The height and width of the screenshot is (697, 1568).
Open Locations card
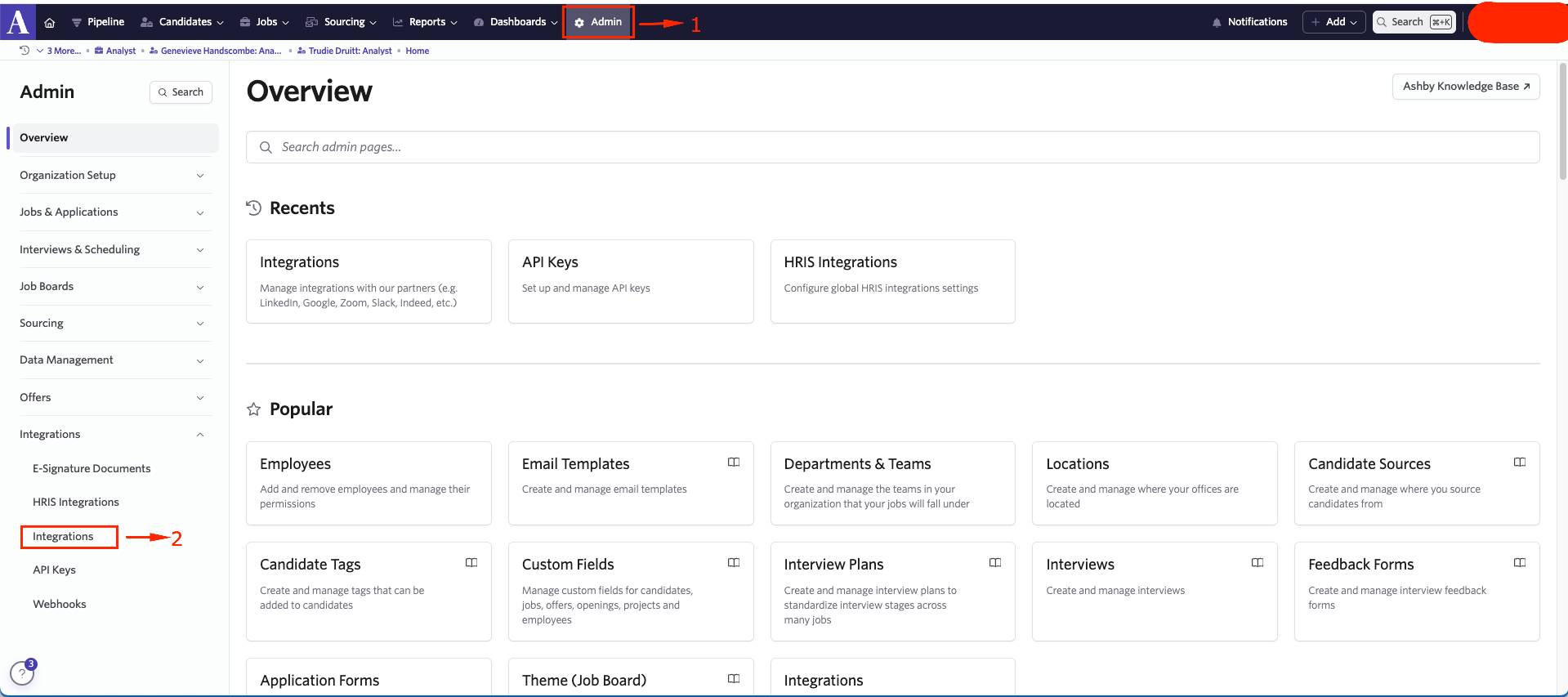click(1155, 483)
